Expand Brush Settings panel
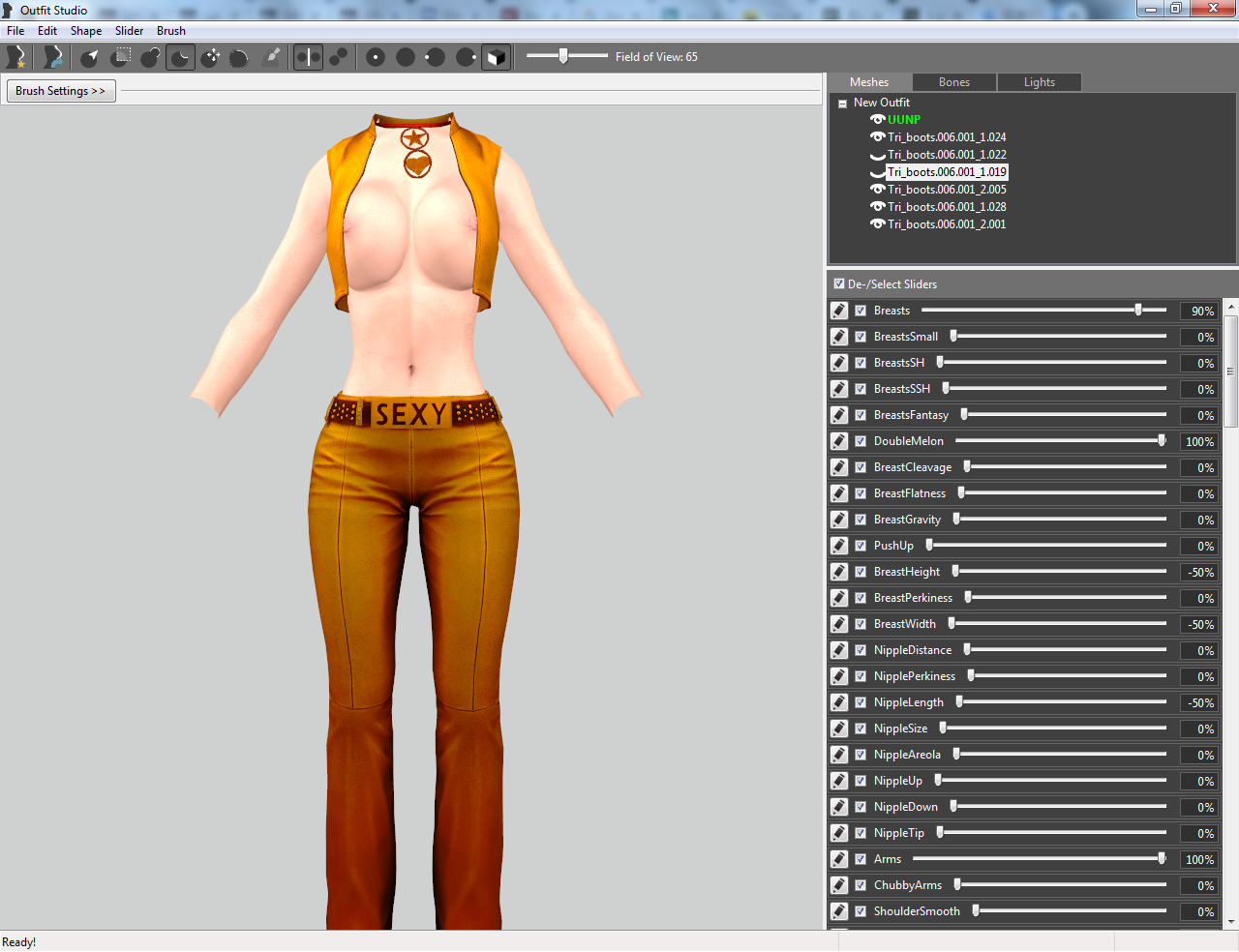This screenshot has height=952, width=1239. click(60, 91)
